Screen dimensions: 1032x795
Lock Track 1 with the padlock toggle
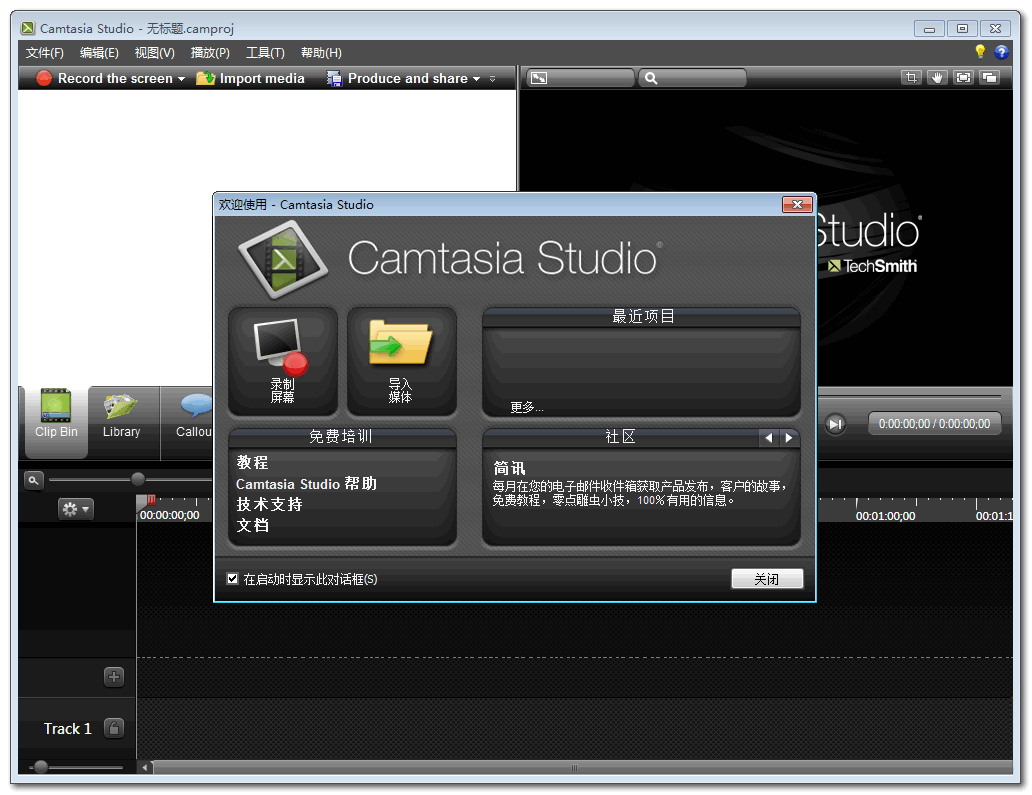(x=114, y=728)
